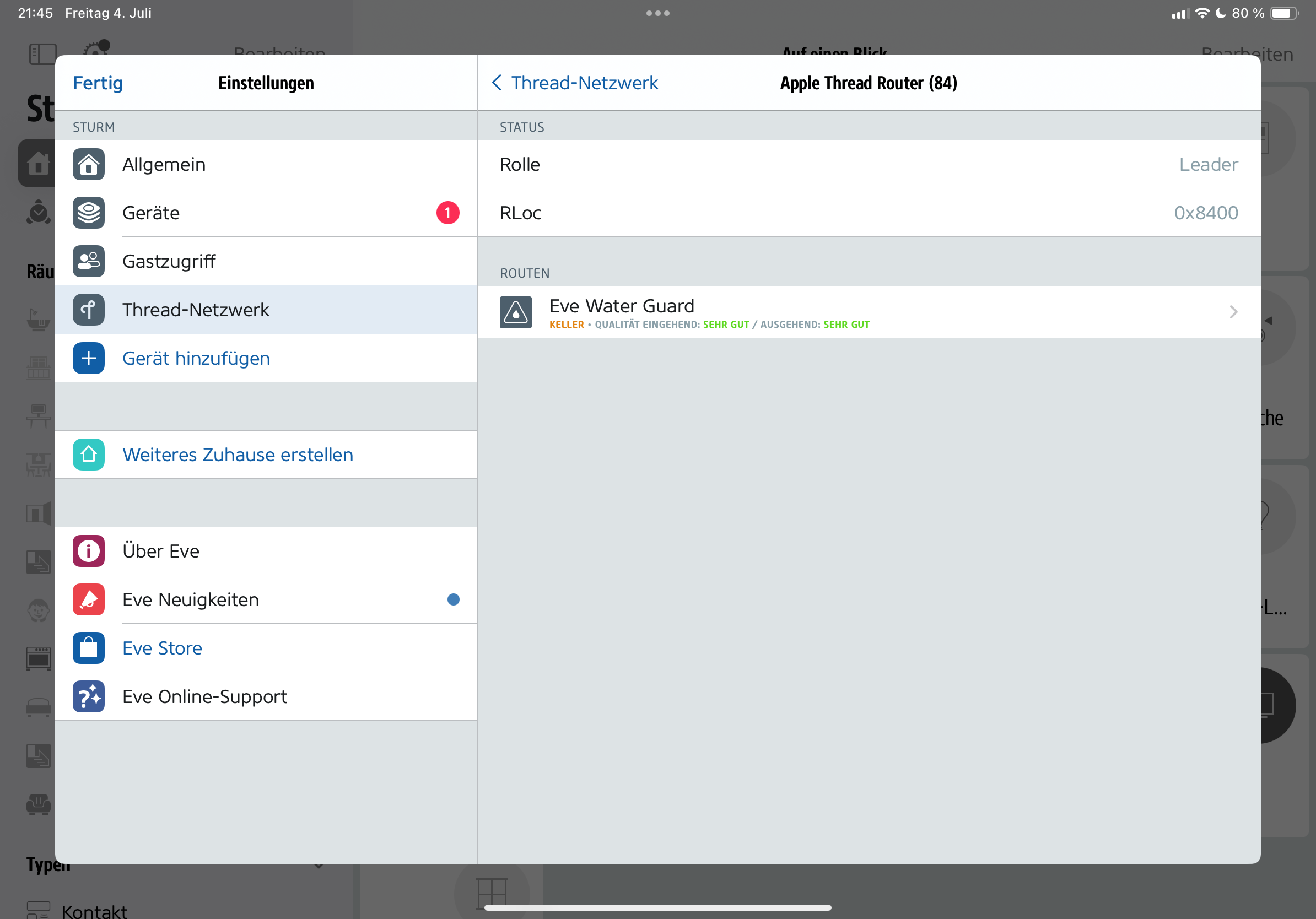Viewport: 1316px width, 919px height.
Task: Open the Eve Store link
Action: 162,648
